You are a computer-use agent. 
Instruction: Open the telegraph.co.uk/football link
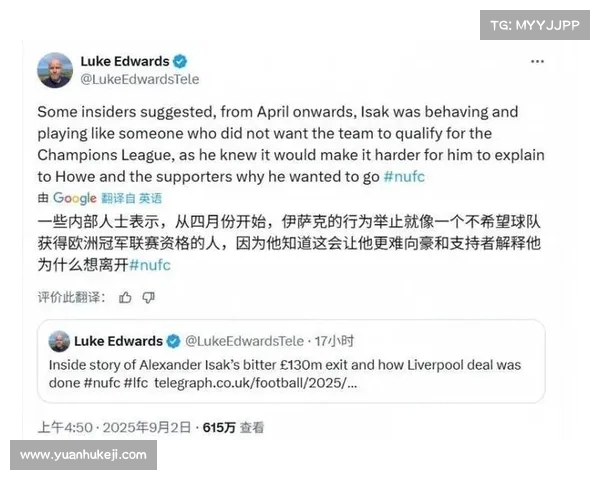point(256,383)
